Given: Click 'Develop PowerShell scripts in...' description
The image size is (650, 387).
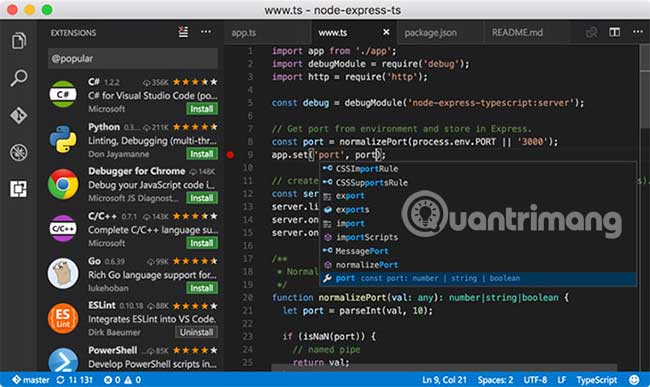Looking at the screenshot, I should (152, 364).
